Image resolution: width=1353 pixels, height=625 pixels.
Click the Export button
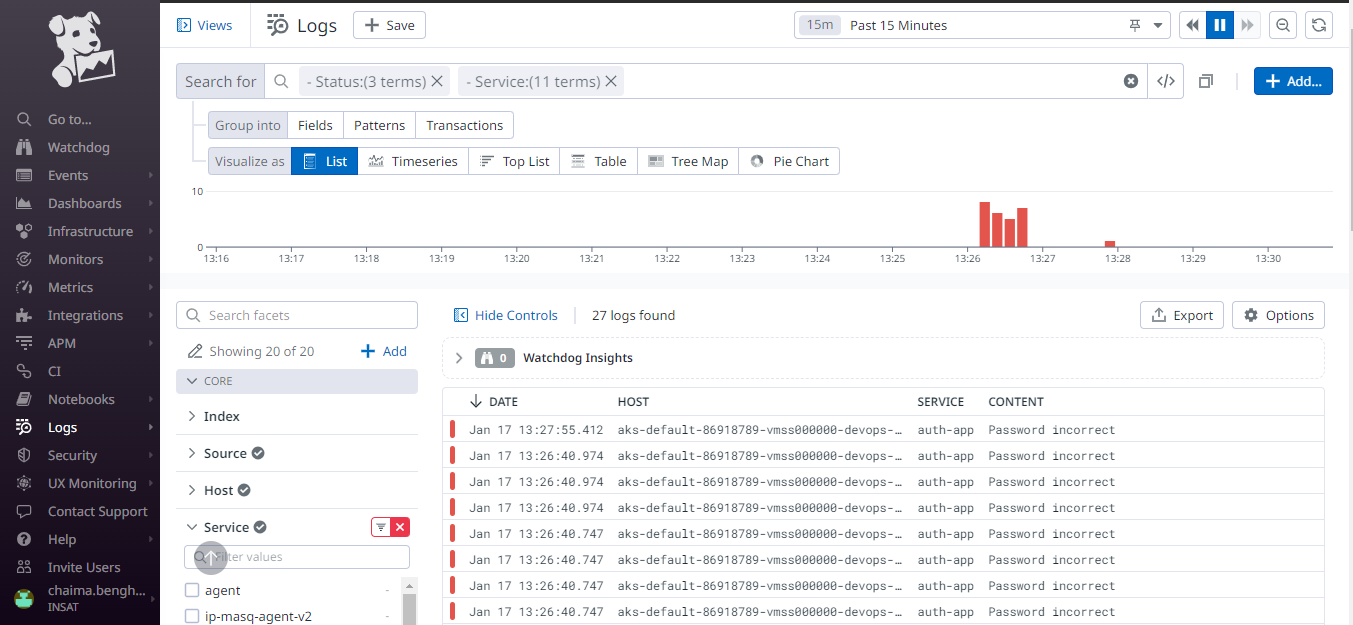coord(1181,315)
